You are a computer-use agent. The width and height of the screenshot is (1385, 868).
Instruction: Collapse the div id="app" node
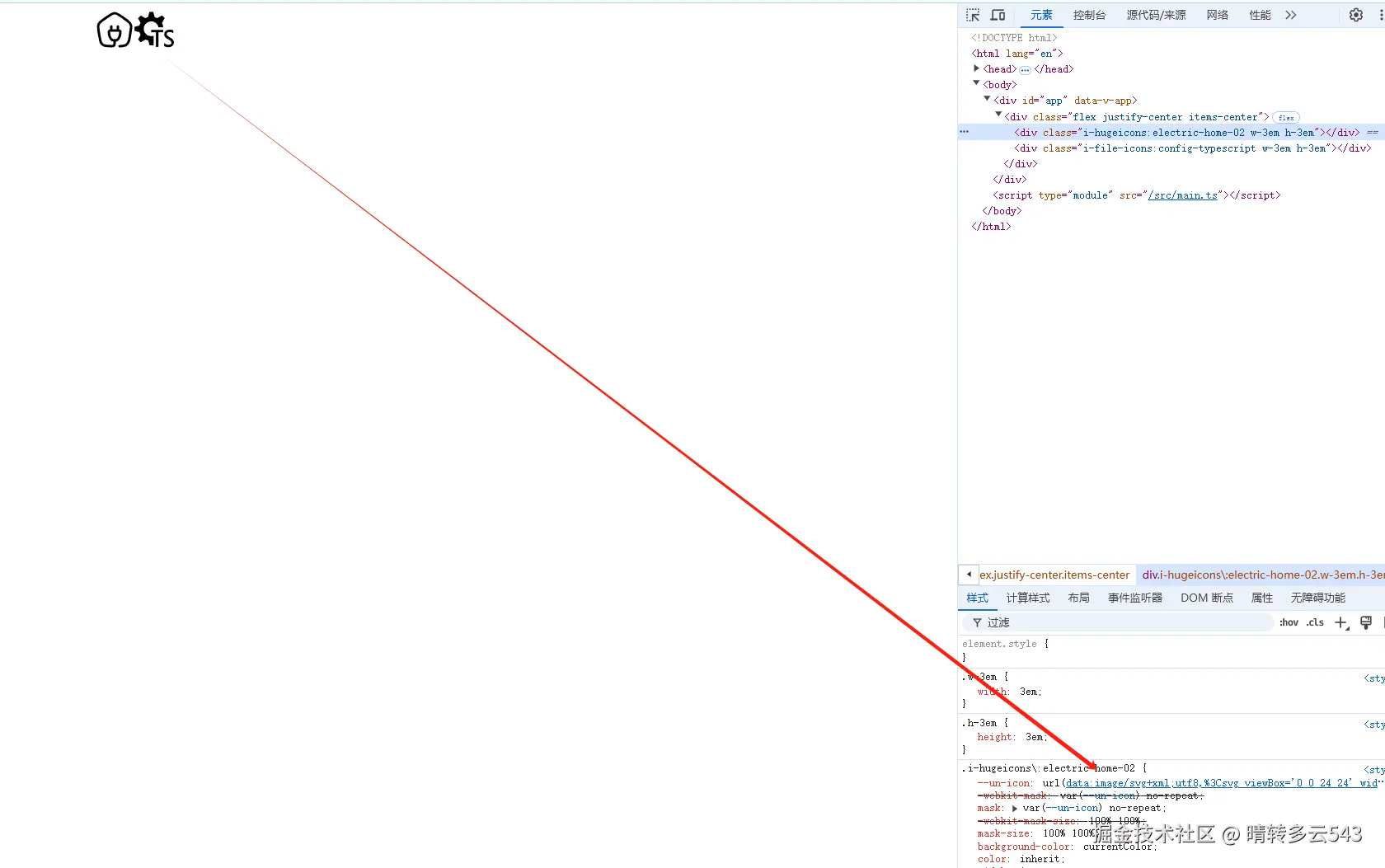click(987, 99)
